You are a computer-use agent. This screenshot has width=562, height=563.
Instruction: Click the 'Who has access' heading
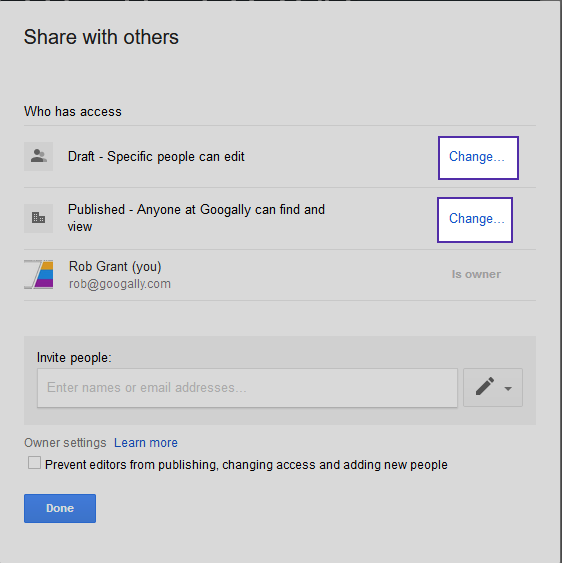pos(73,111)
